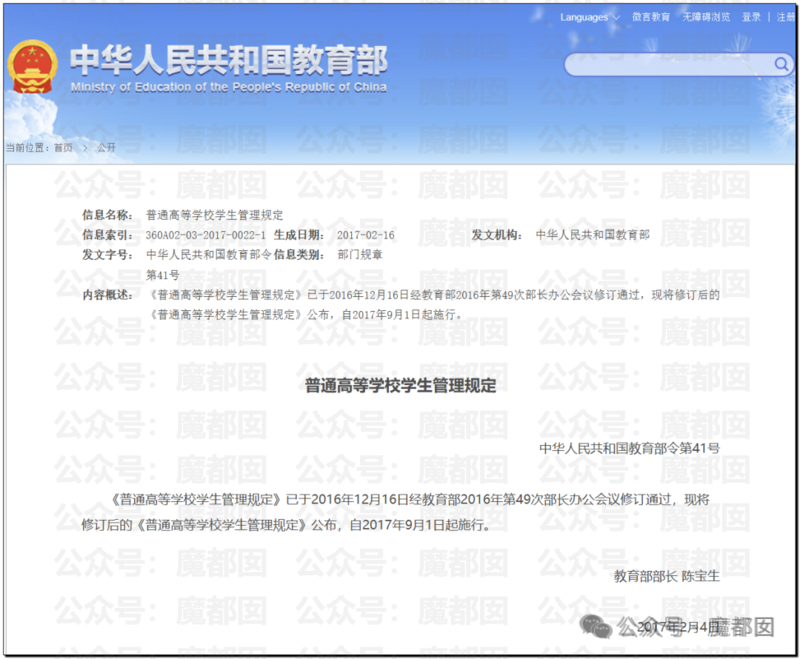Click the national emblem logo
The width and height of the screenshot is (800, 659).
coord(32,67)
